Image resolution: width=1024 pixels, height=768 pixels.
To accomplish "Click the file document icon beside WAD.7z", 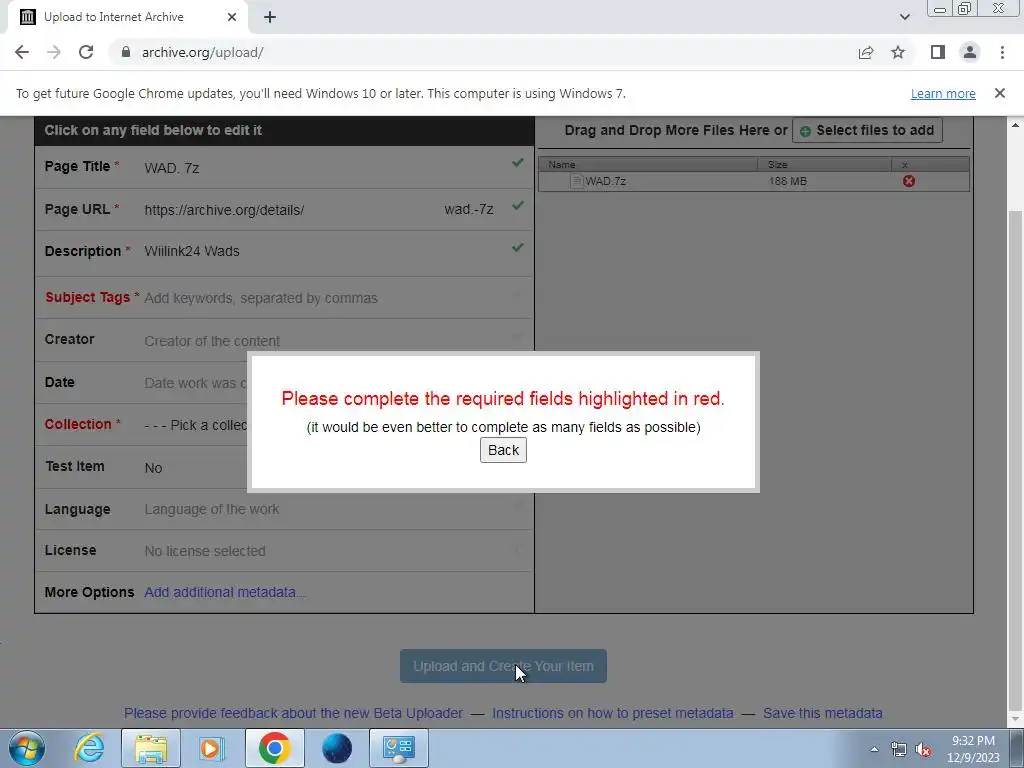I will pos(576,181).
